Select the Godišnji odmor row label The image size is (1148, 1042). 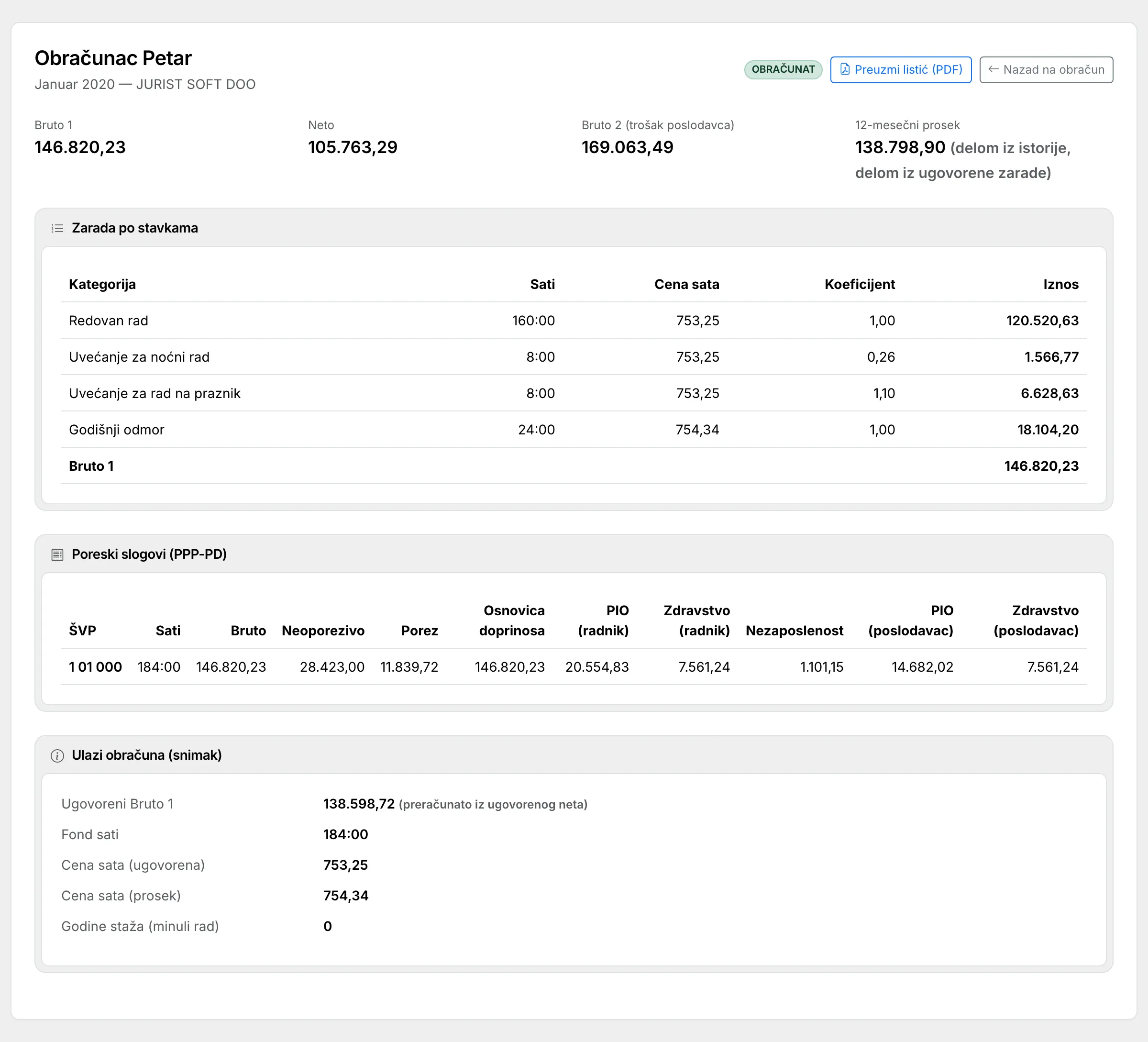(117, 430)
